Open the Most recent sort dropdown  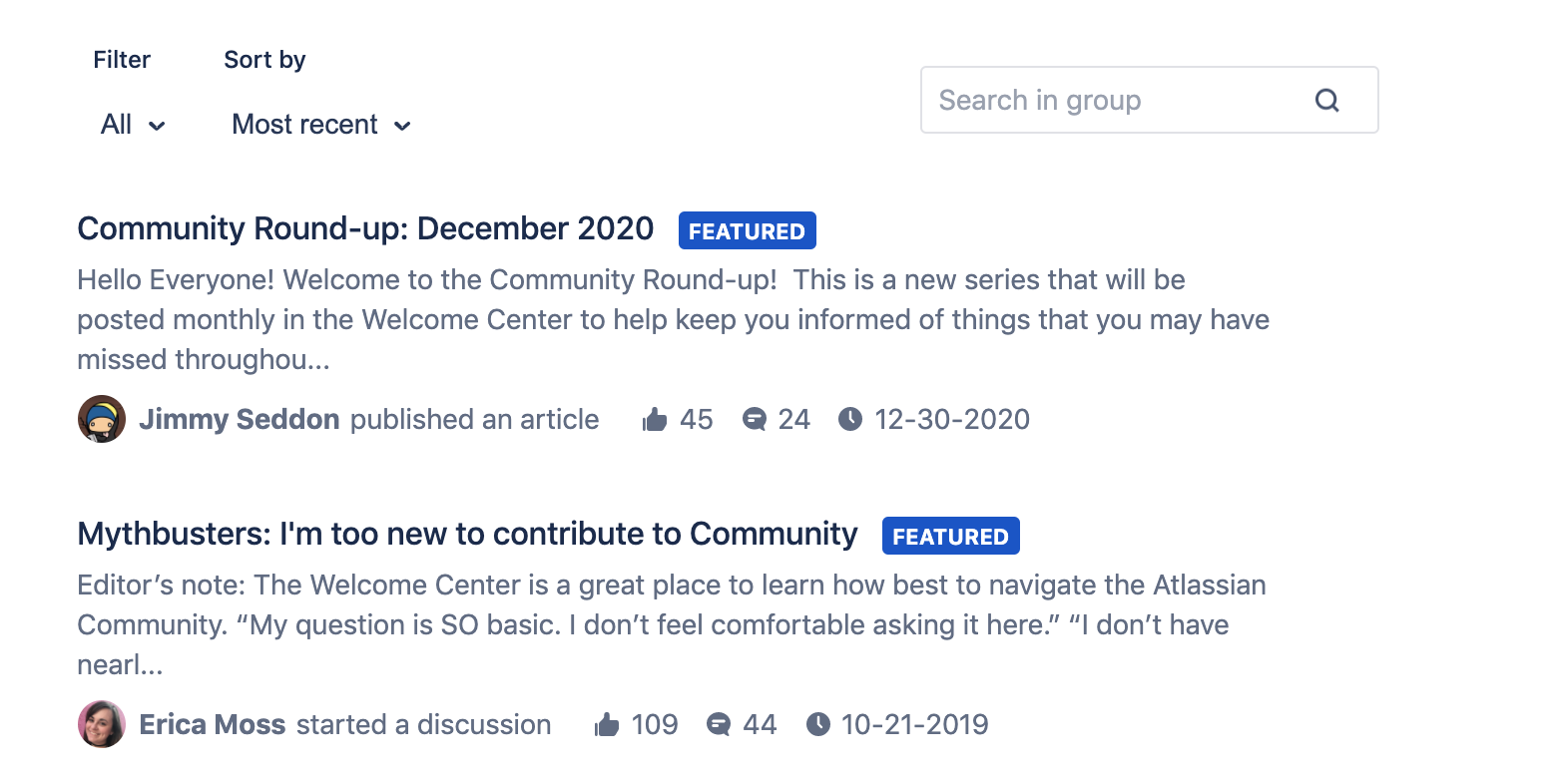tap(321, 125)
